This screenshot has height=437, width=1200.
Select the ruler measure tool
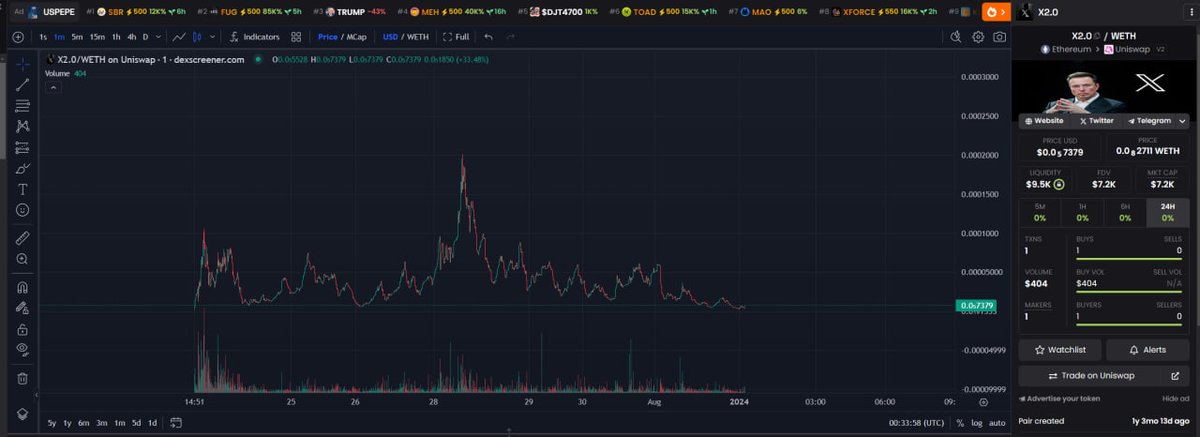tap(22, 238)
